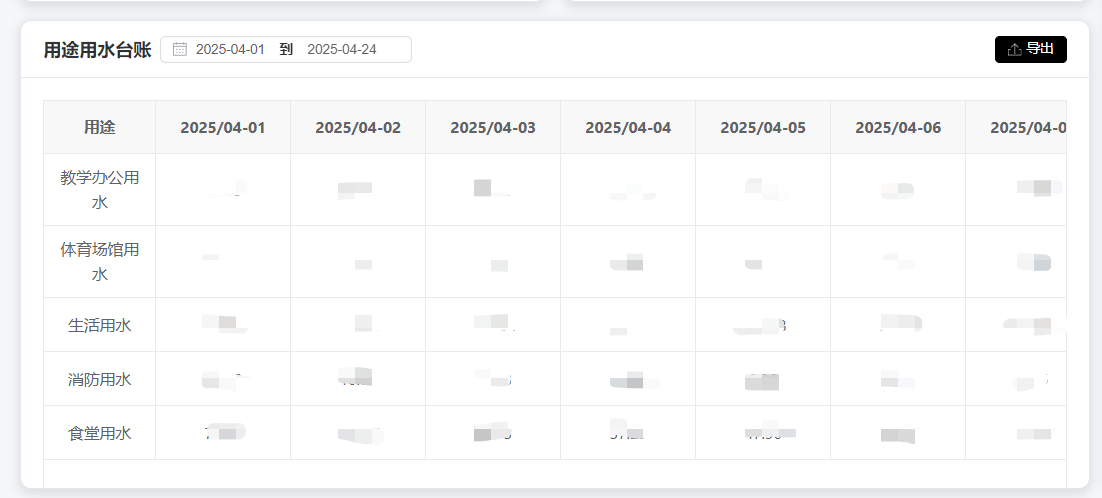The image size is (1102, 498).
Task: Select the 教学办公用水 row label
Action: (x=100, y=190)
